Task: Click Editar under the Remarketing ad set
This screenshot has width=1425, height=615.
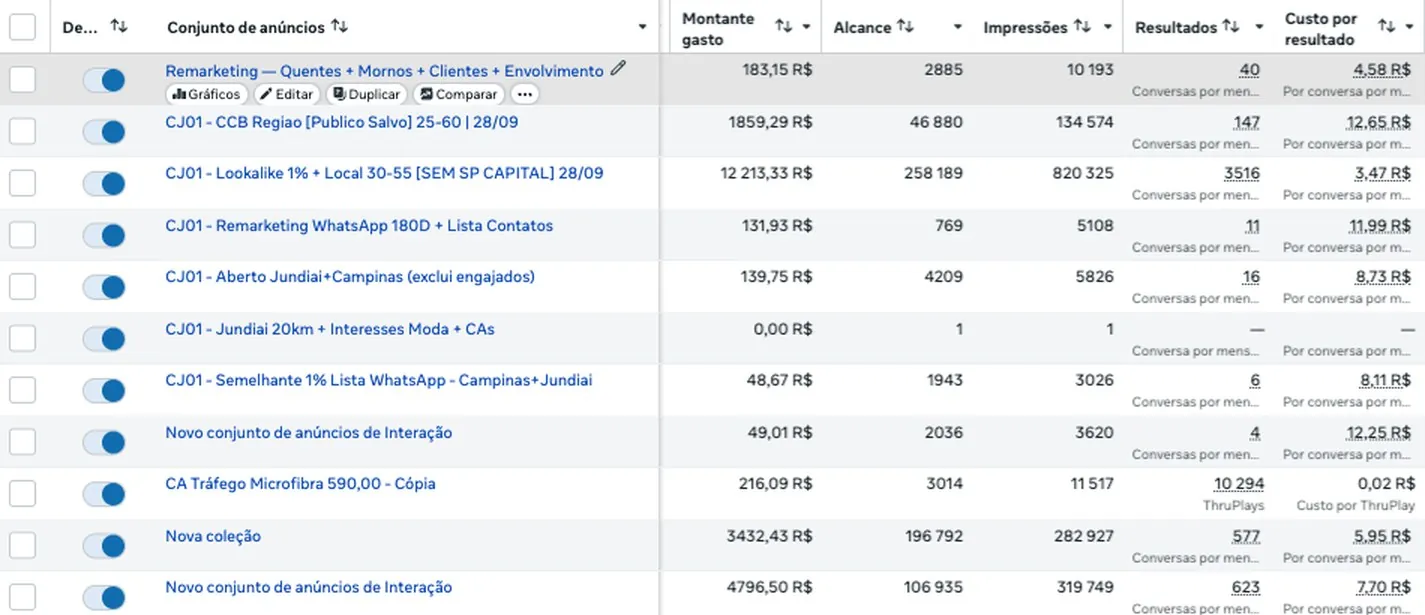Action: click(287, 94)
